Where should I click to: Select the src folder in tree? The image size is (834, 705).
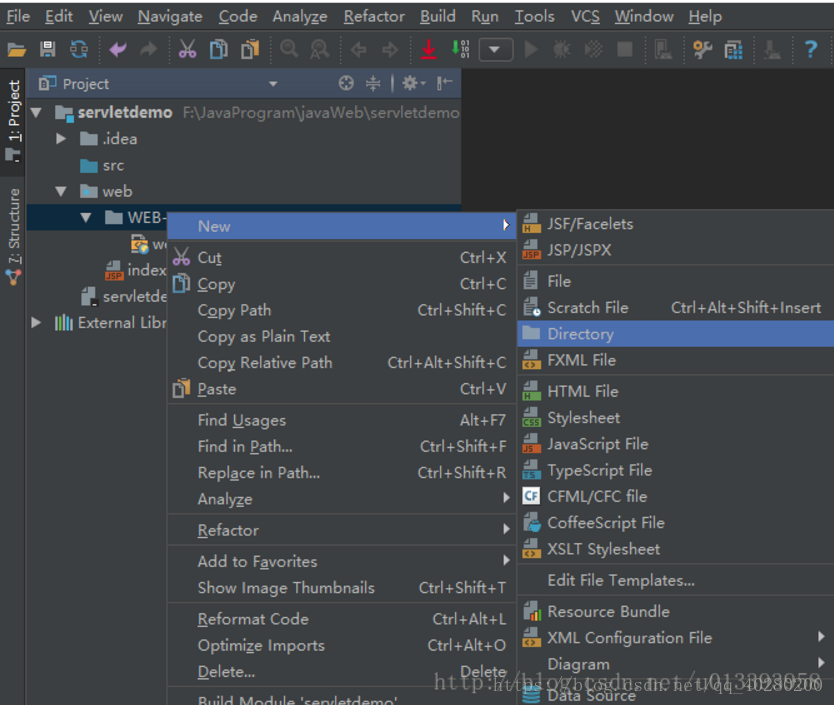102,165
